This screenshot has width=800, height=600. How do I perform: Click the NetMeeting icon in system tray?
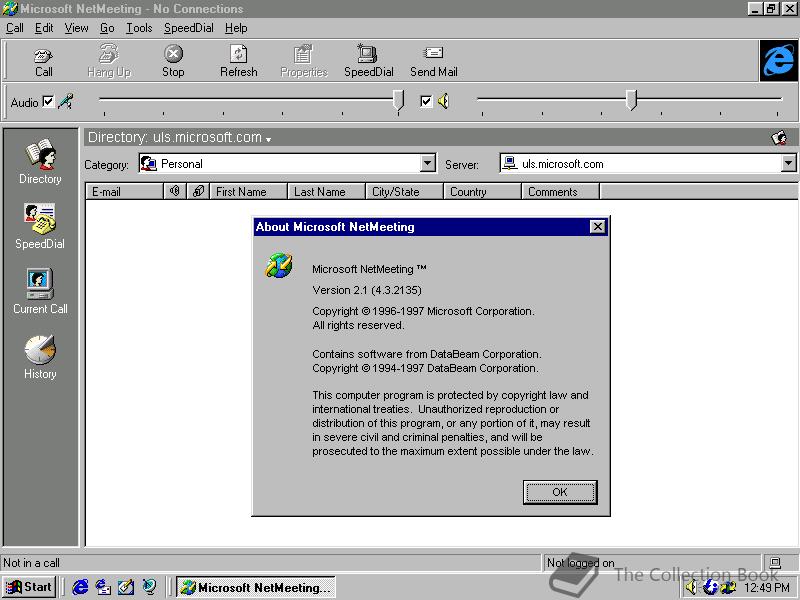click(x=728, y=588)
